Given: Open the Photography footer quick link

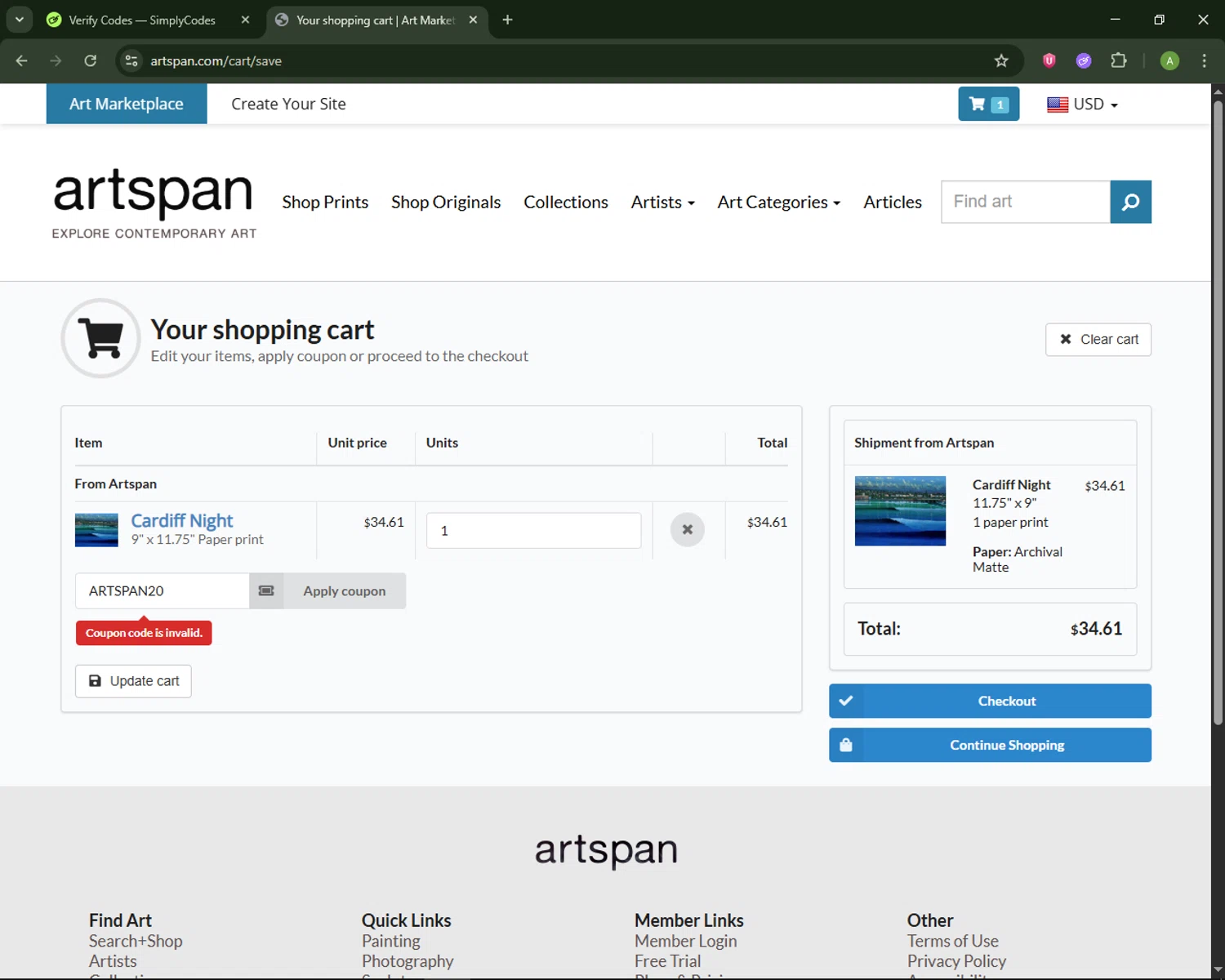Looking at the screenshot, I should 408,961.
